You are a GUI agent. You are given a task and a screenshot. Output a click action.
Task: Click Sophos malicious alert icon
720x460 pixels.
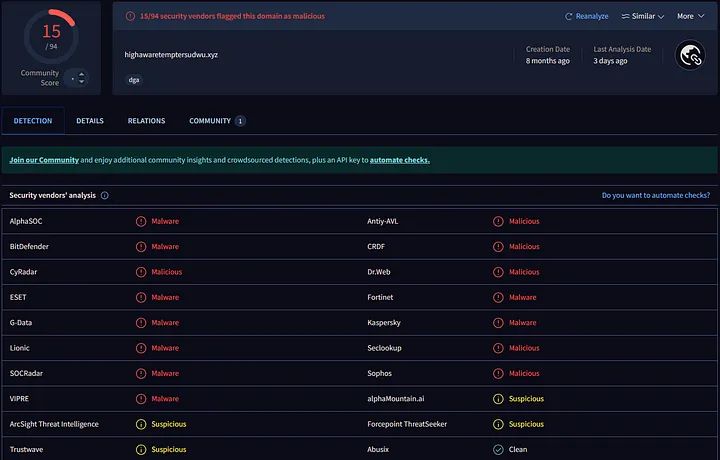(498, 373)
